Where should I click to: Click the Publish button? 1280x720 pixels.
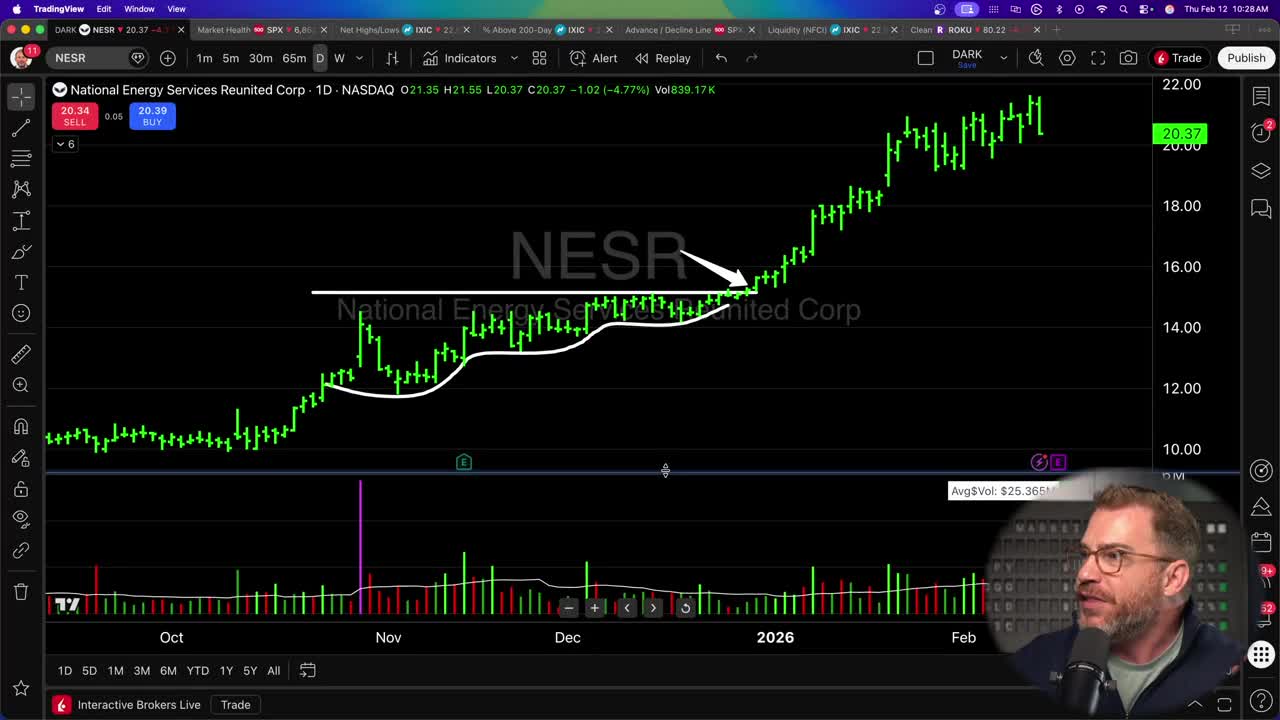1246,57
